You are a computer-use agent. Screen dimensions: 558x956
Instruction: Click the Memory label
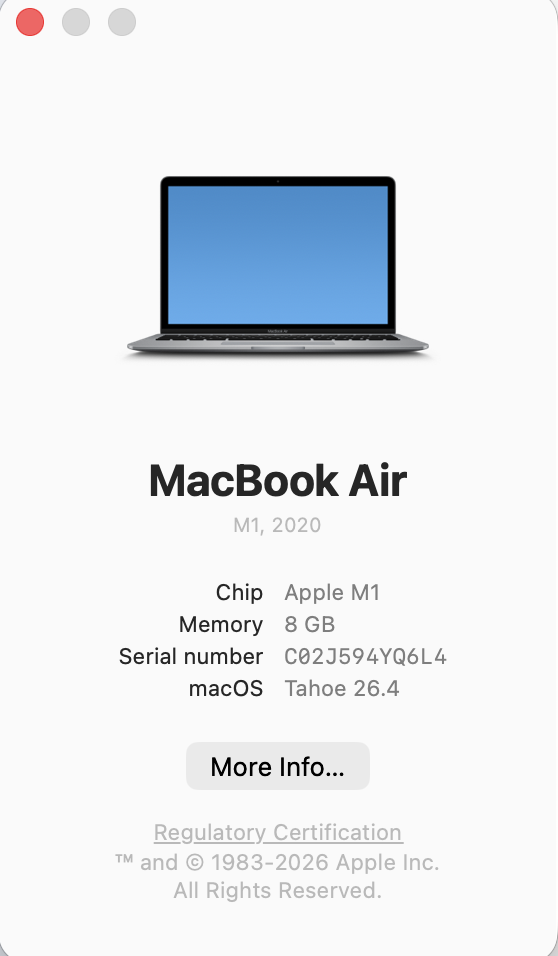tap(221, 624)
